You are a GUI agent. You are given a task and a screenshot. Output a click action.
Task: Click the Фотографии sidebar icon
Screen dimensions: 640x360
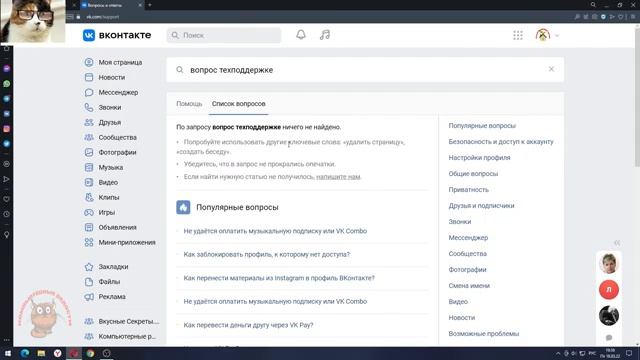[x=89, y=152]
